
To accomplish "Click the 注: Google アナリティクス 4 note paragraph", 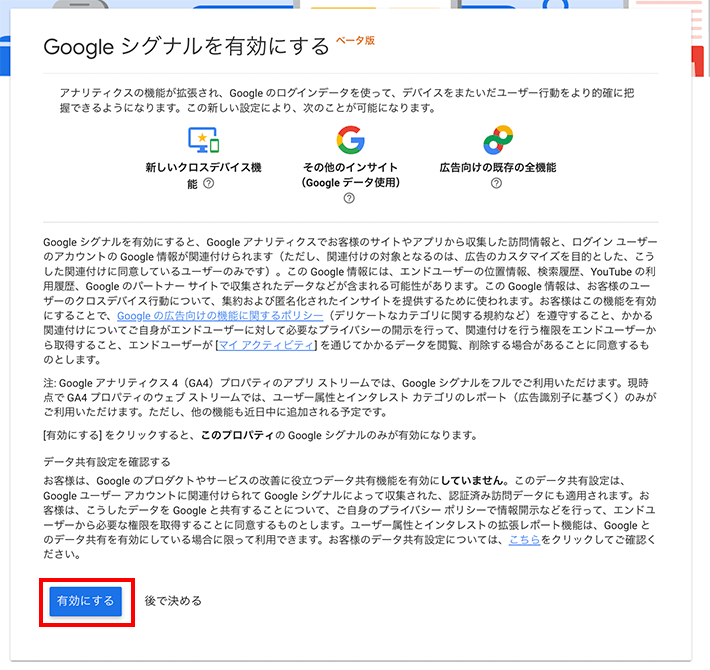I will 350,397.
